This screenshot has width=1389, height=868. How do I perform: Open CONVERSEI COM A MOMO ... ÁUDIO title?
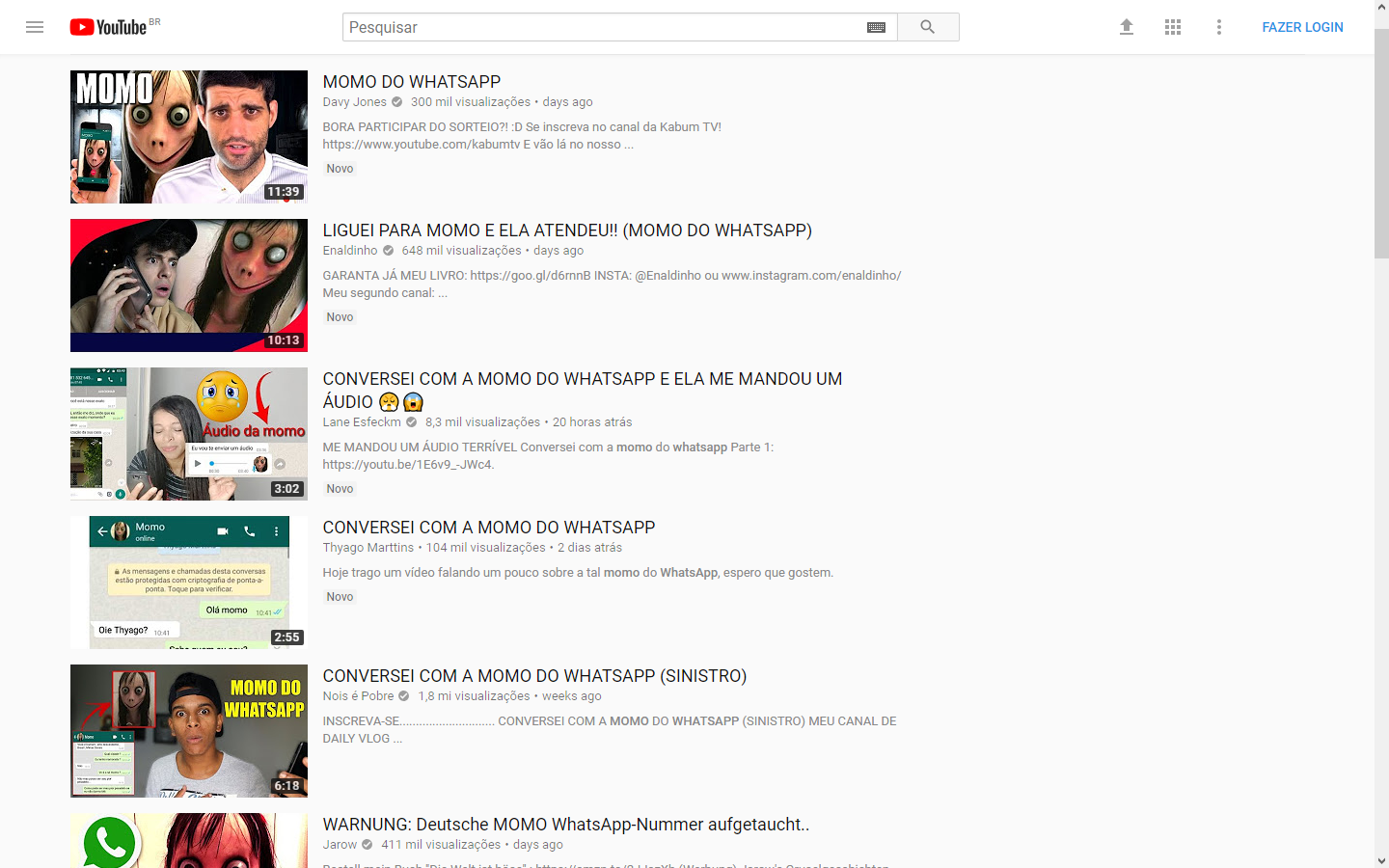(583, 391)
